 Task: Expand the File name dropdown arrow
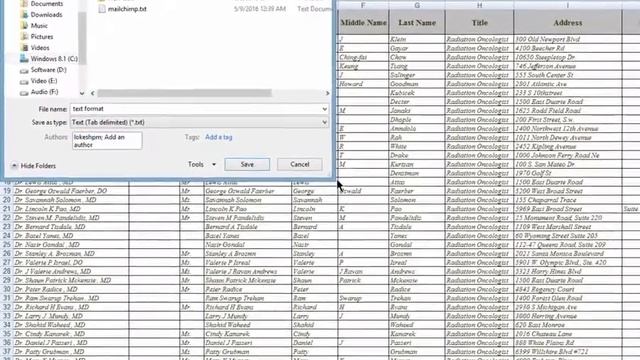click(x=324, y=109)
